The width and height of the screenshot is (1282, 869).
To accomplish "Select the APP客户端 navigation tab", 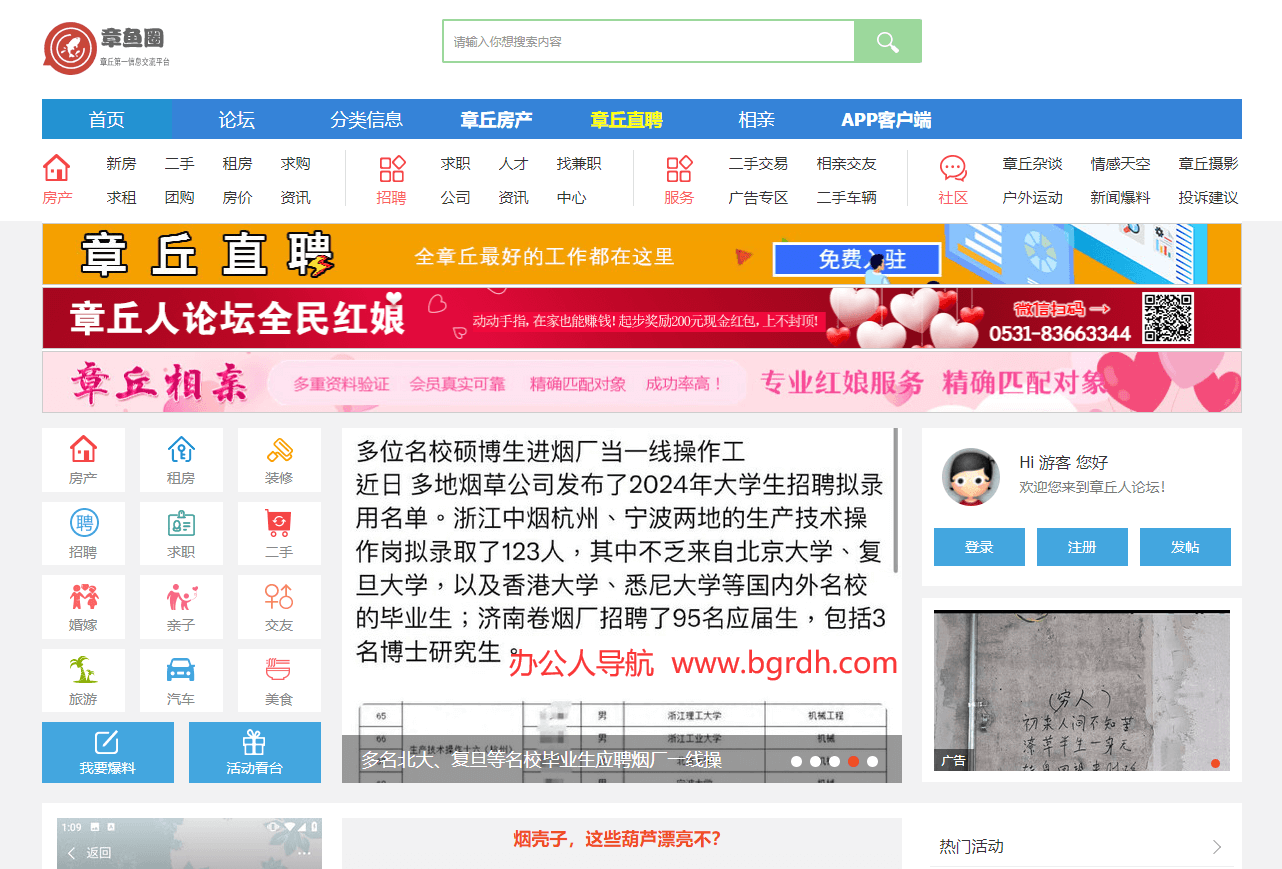I will (887, 119).
